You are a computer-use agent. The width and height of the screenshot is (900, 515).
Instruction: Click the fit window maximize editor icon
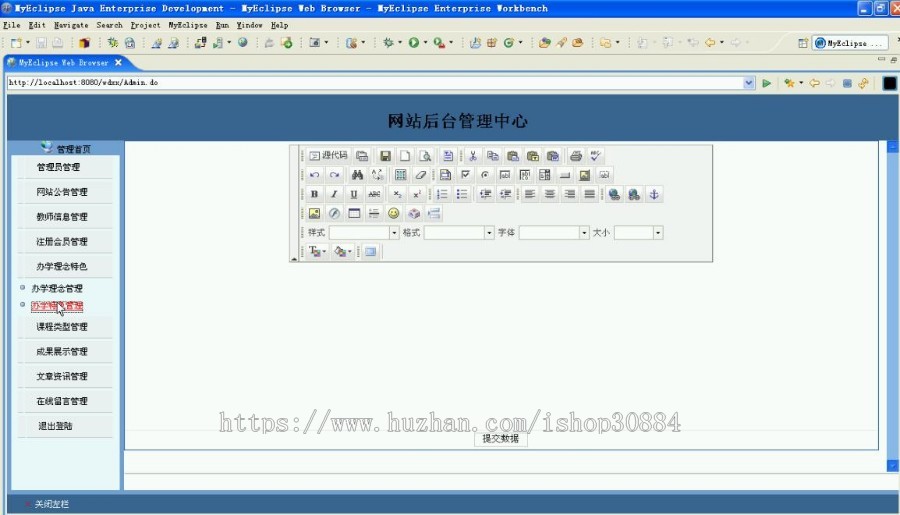click(371, 251)
